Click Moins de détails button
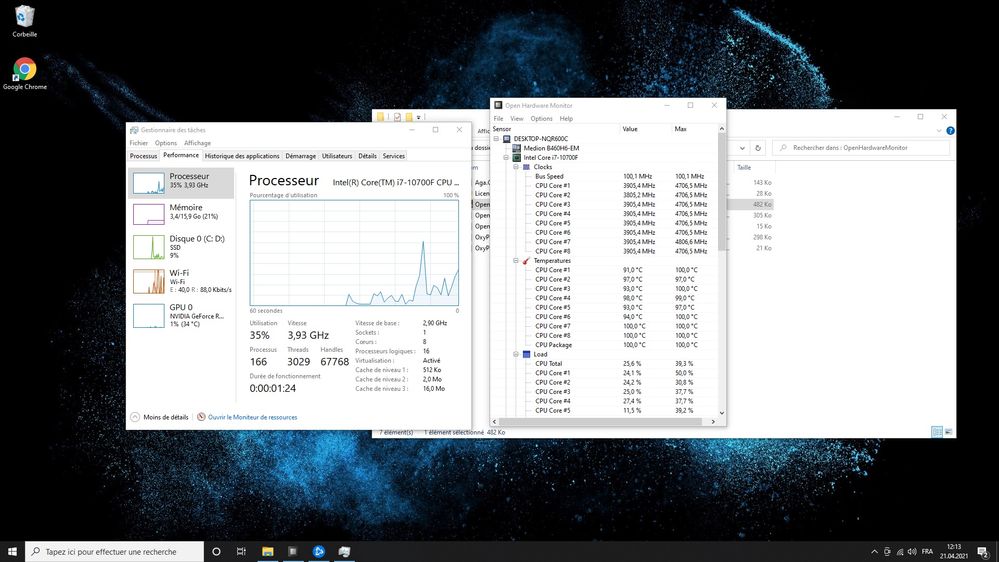Screen dimensions: 999x562 click(159, 417)
